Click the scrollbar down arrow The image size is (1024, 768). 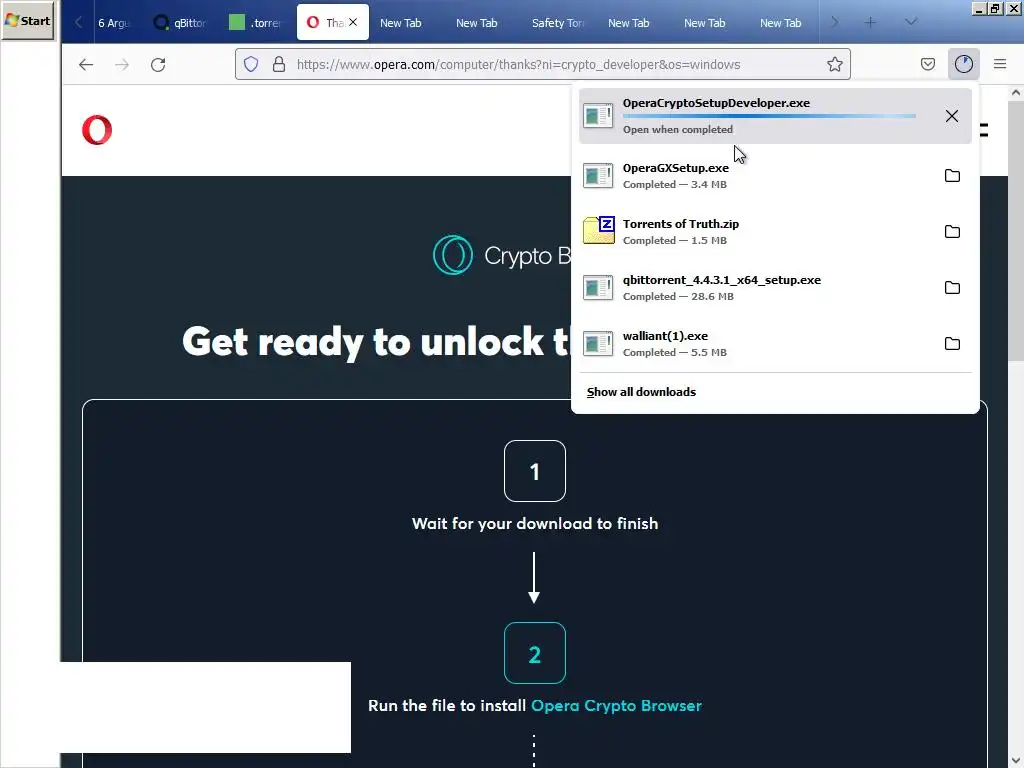coord(1016,761)
